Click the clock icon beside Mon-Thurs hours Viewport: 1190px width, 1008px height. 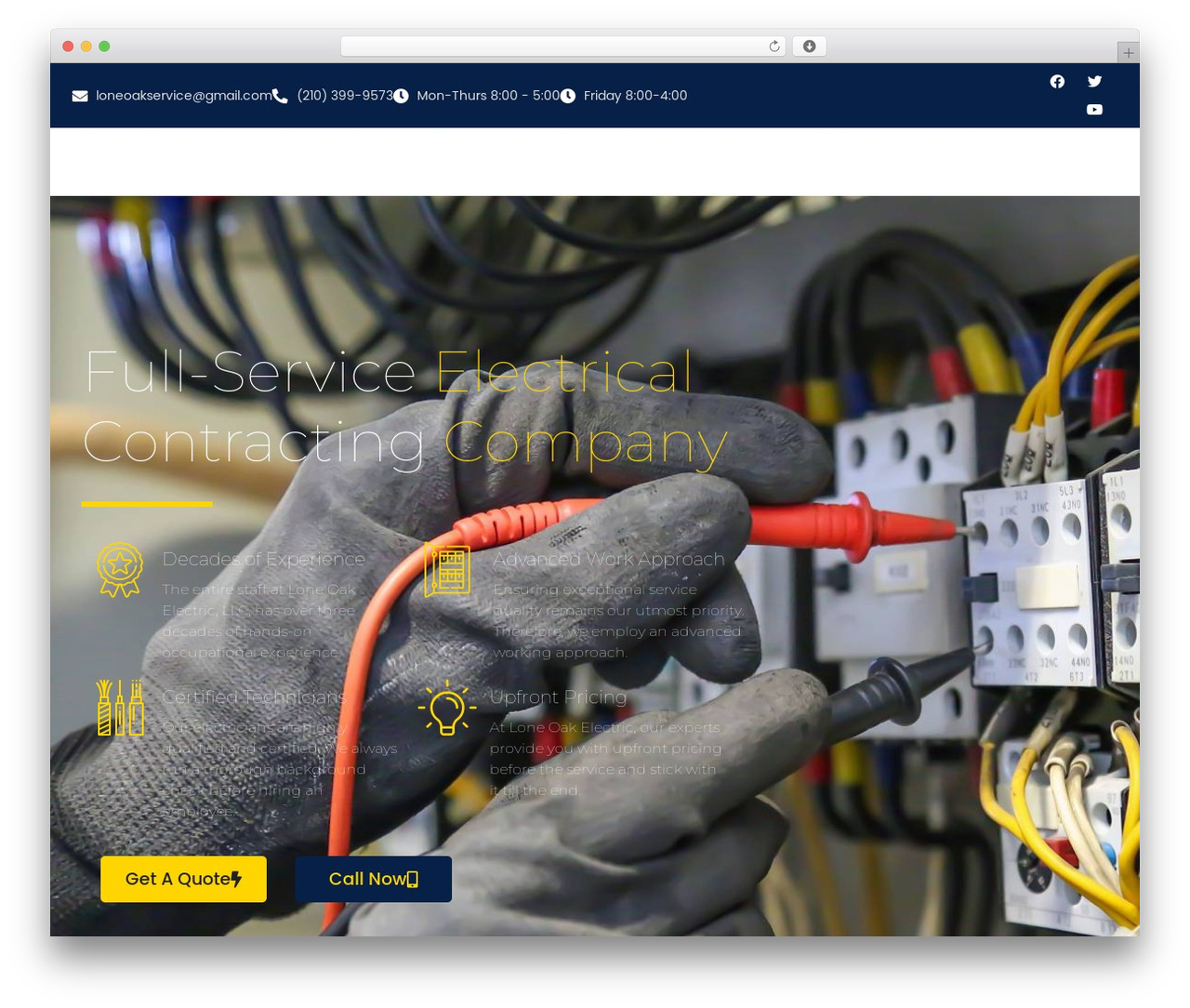click(401, 96)
